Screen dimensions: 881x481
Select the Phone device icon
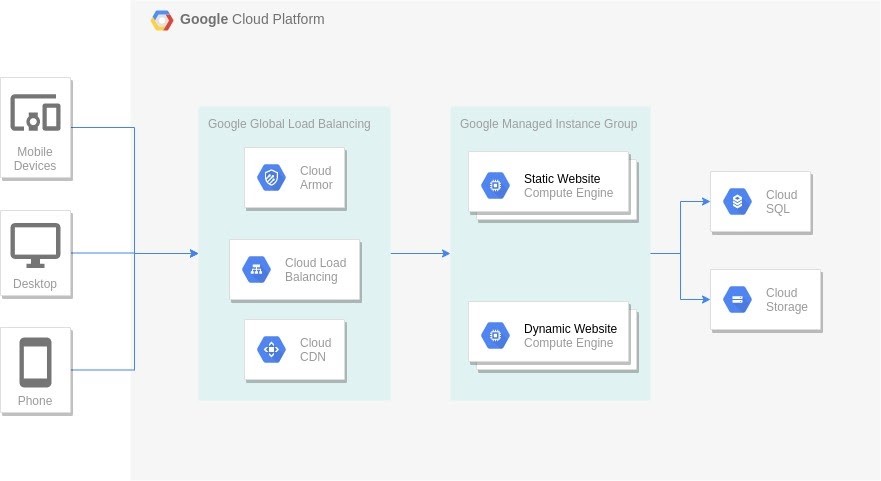pyautogui.click(x=35, y=362)
